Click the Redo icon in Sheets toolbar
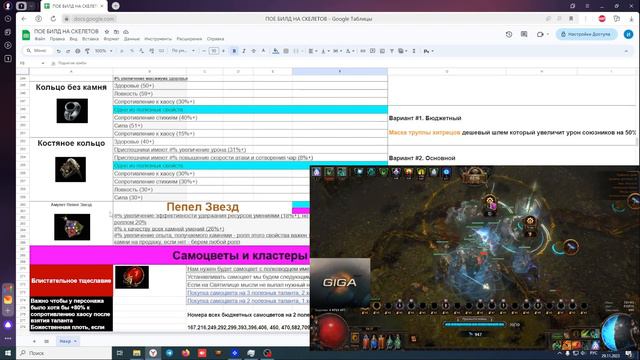This screenshot has width=640, height=360. (x=68, y=51)
